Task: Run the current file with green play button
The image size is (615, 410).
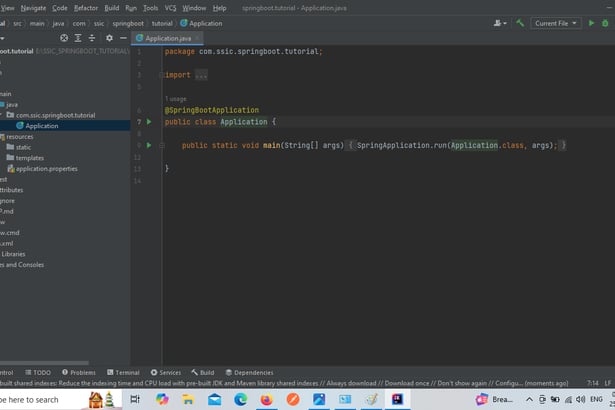Action: point(591,23)
